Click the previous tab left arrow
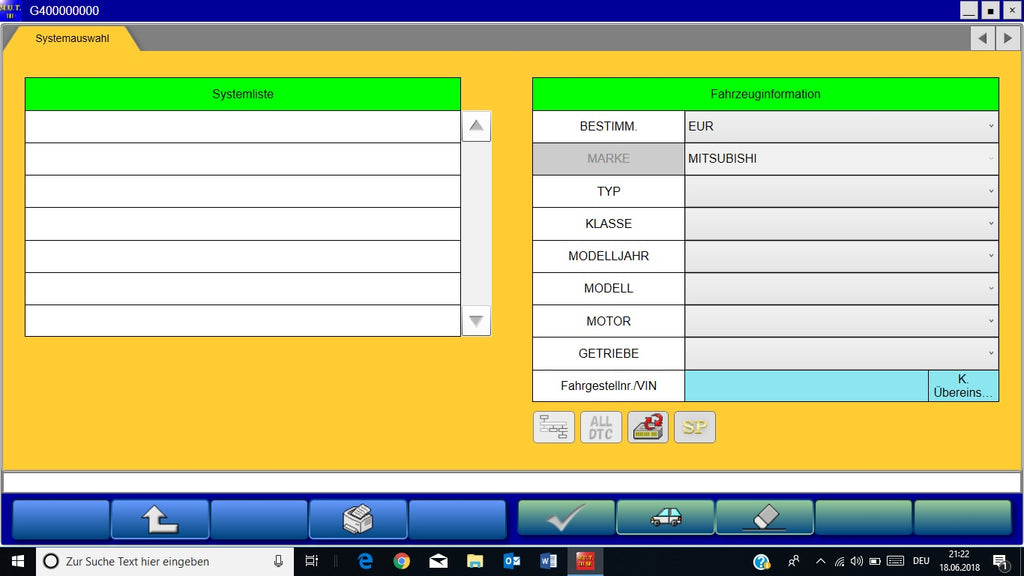 [x=982, y=39]
